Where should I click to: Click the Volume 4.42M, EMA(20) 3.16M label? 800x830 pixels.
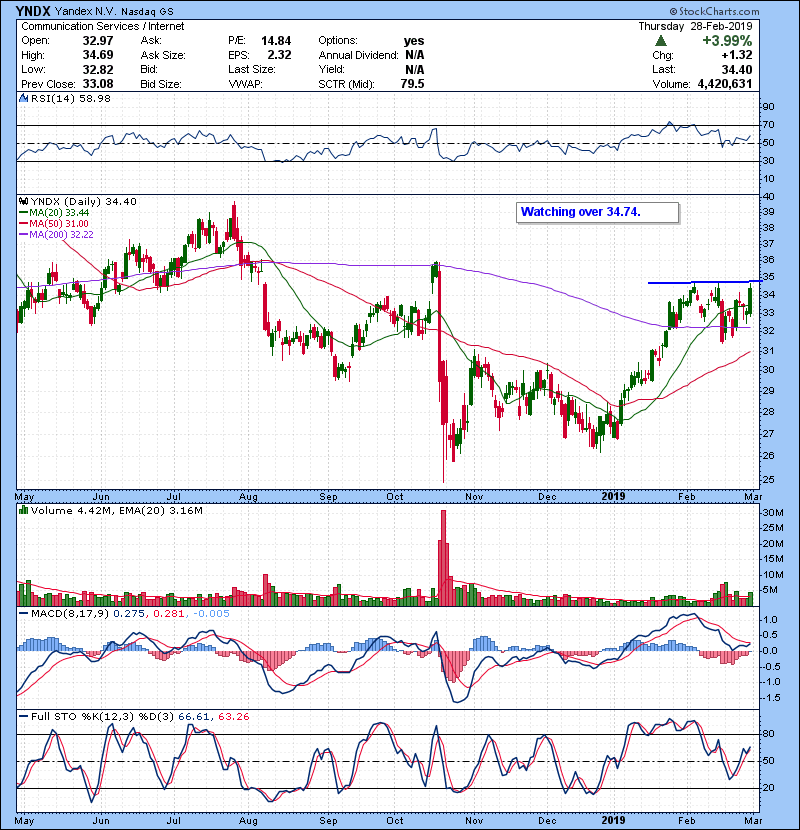point(116,510)
